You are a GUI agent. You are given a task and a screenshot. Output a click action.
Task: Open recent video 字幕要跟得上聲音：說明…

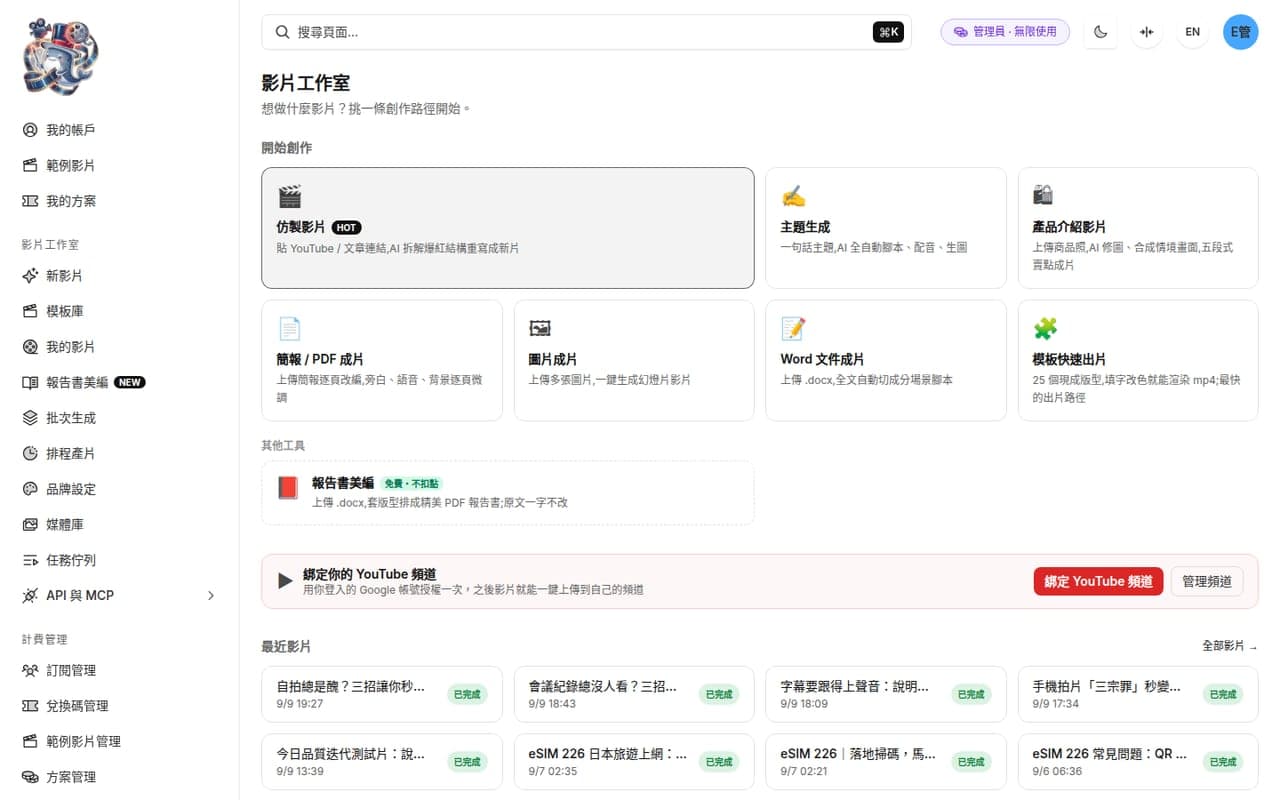(x=886, y=694)
